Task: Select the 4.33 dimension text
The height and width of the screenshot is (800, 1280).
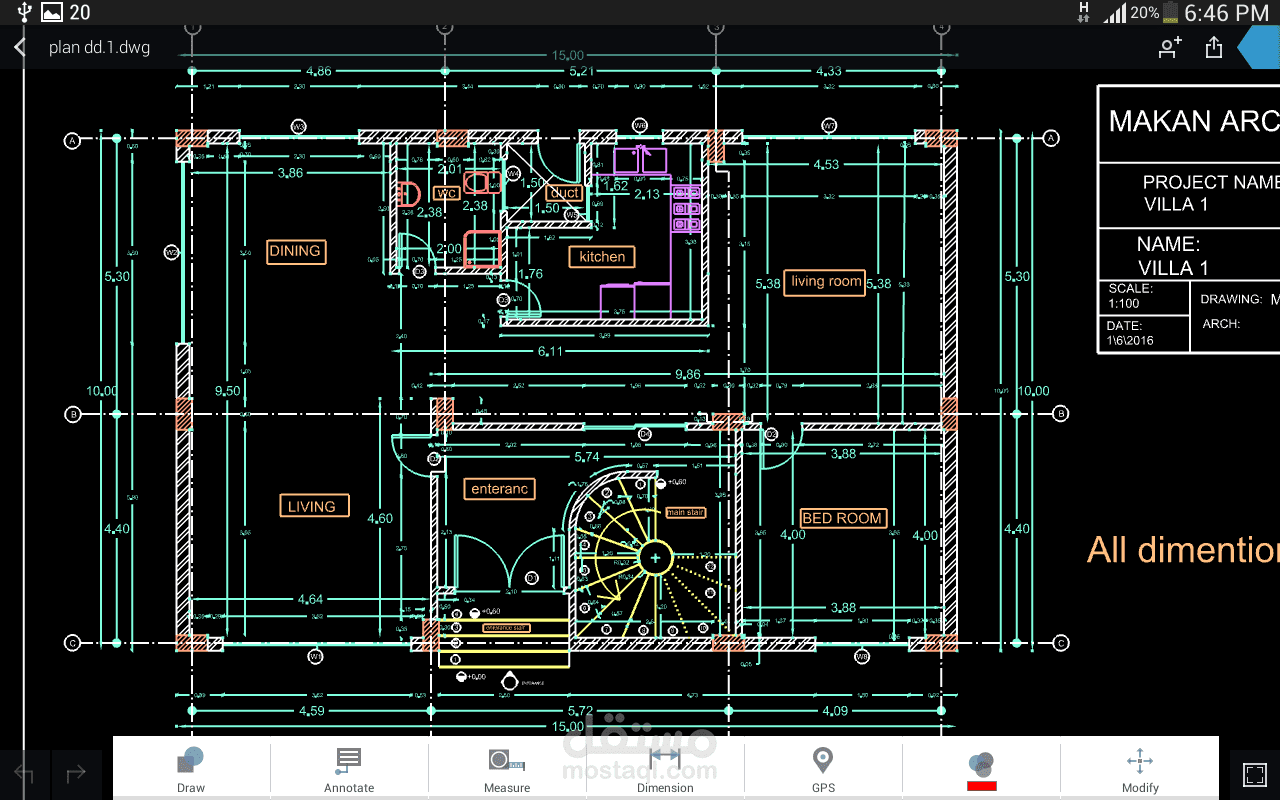Action: (829, 71)
